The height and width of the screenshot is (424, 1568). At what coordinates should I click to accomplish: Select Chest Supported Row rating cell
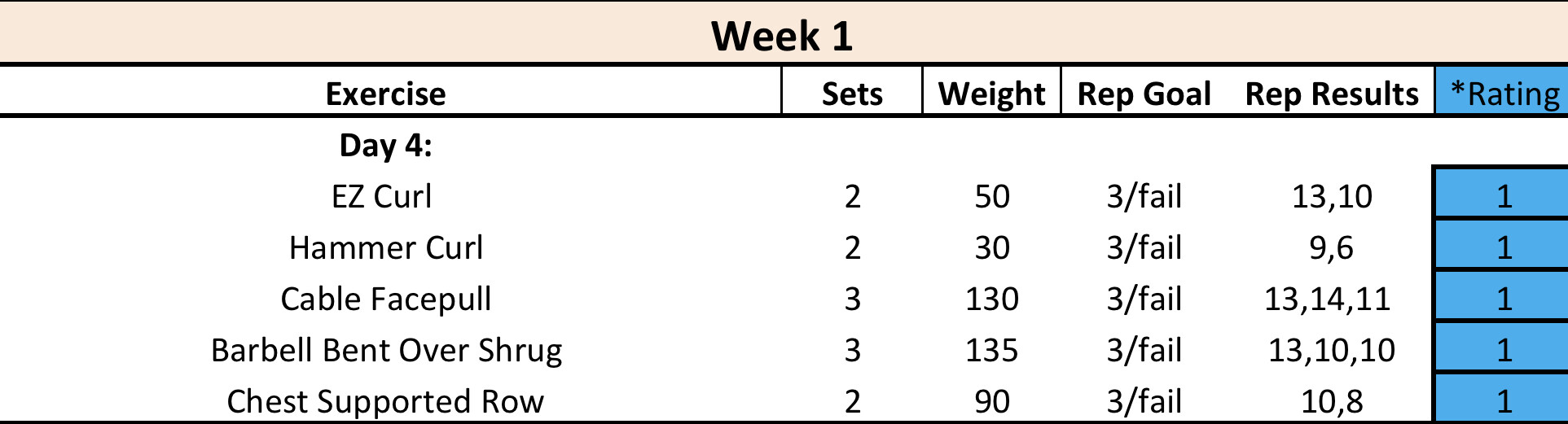pos(1504,400)
